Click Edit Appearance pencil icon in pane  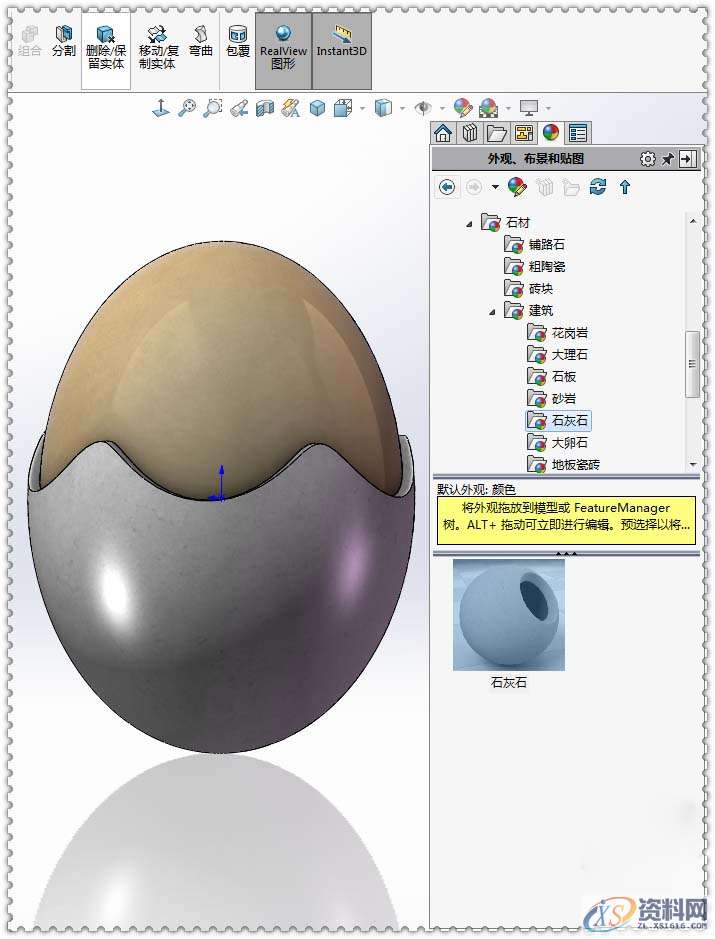517,187
